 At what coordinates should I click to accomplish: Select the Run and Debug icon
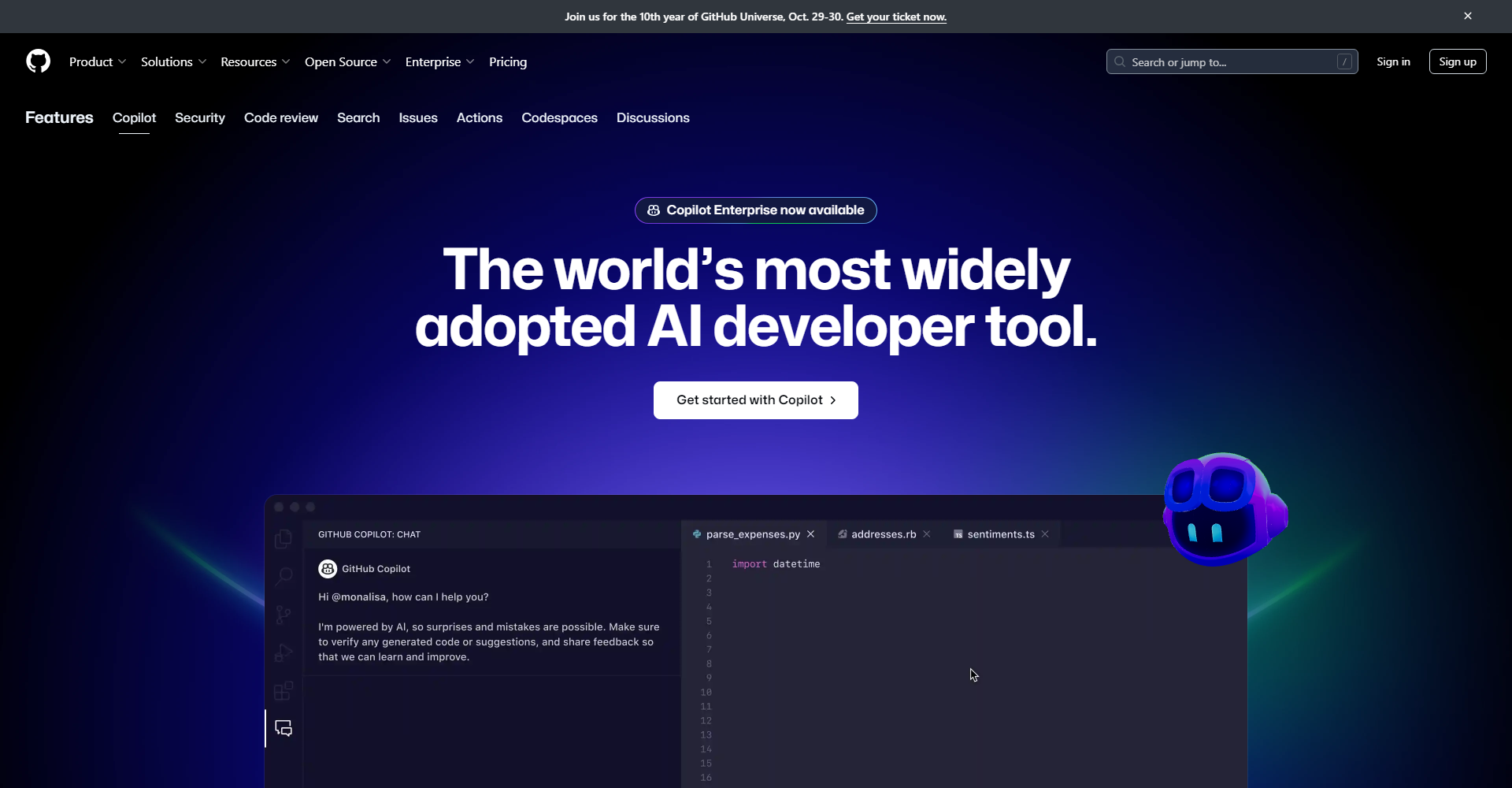click(x=283, y=652)
